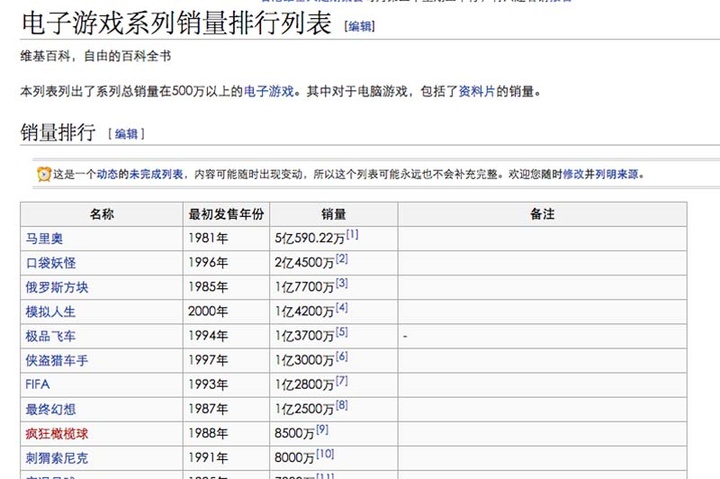Open the 刺猬索尼克 link
720x479 pixels.
click(x=57, y=458)
